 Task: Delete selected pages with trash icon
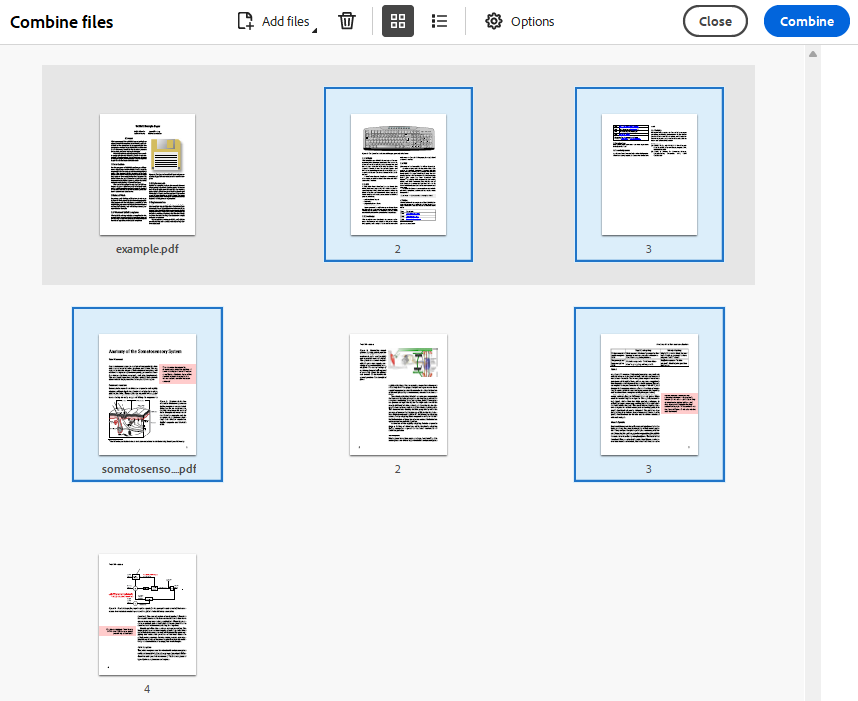346,20
